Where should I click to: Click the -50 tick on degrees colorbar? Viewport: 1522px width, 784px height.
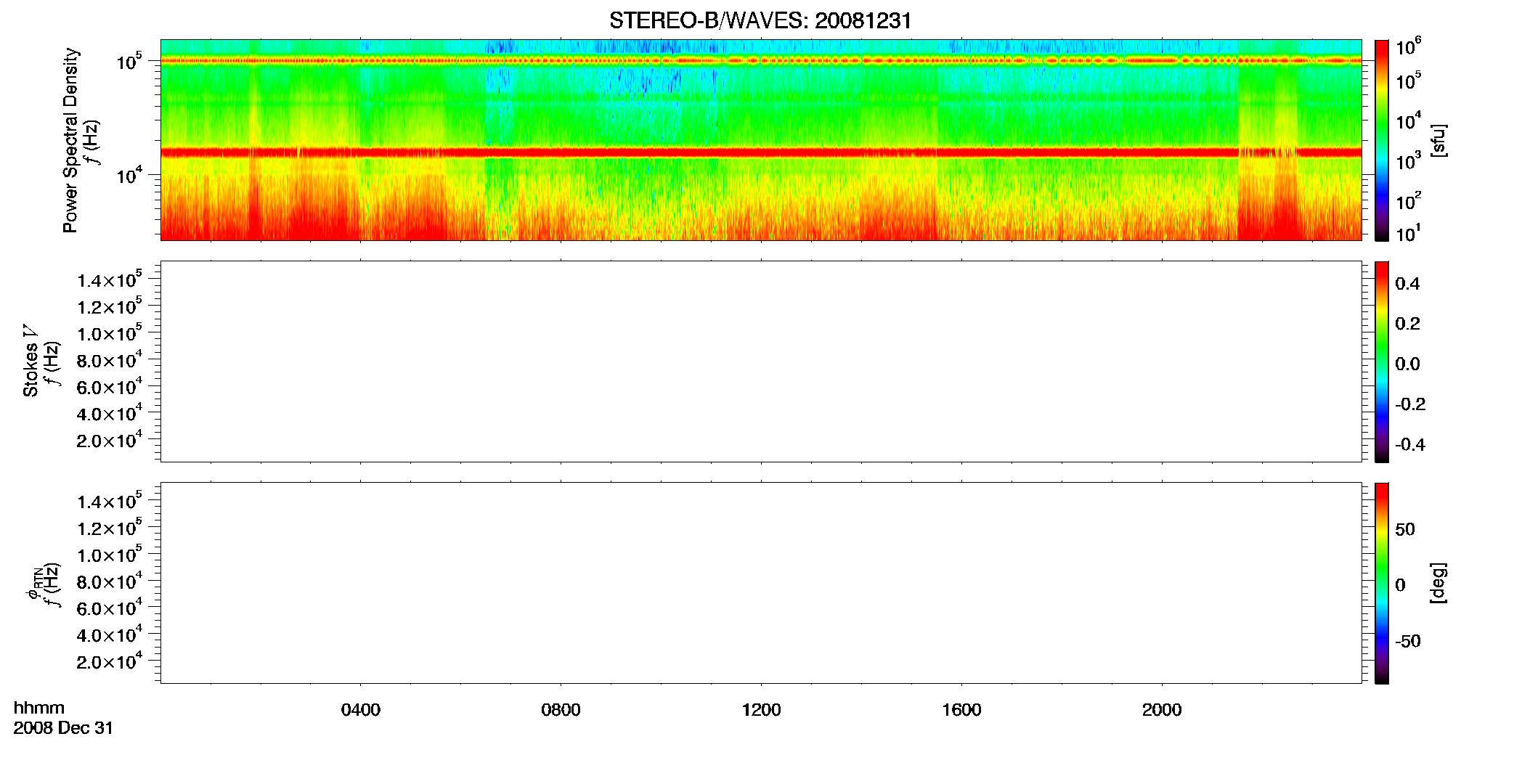(1408, 641)
